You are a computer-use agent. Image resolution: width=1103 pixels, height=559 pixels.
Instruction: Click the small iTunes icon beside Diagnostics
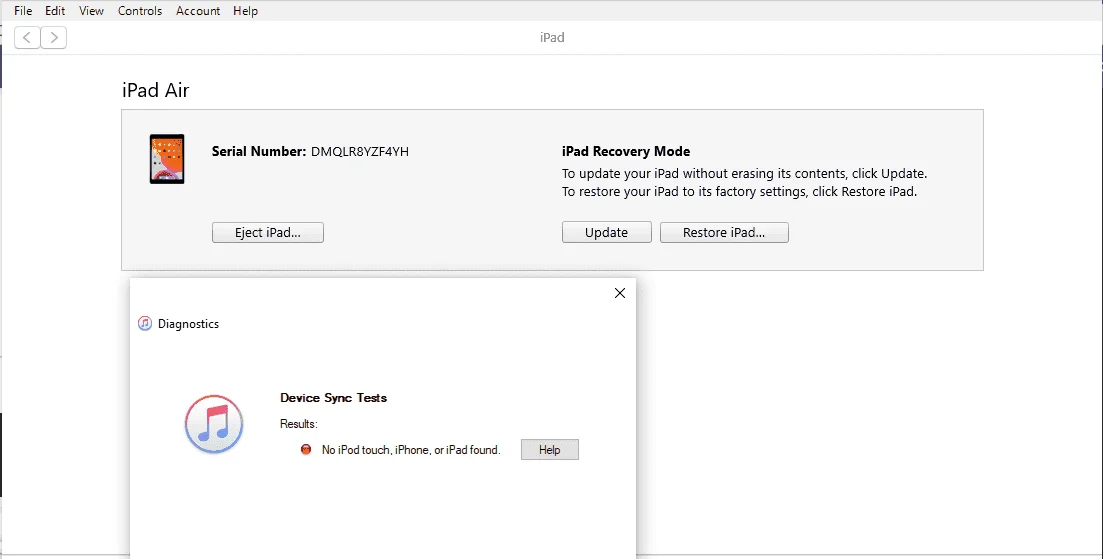[x=145, y=323]
